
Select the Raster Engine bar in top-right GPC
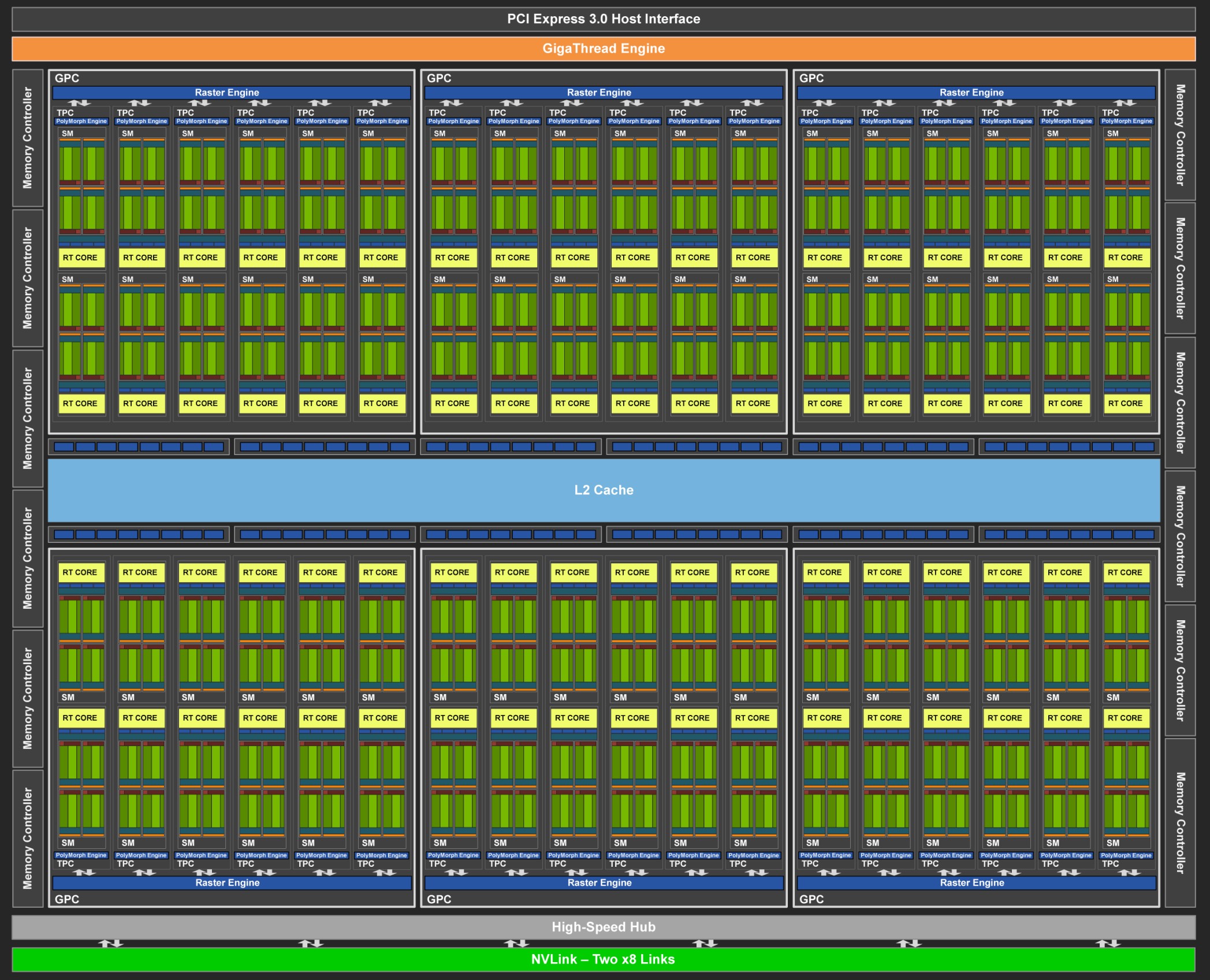[x=976, y=92]
